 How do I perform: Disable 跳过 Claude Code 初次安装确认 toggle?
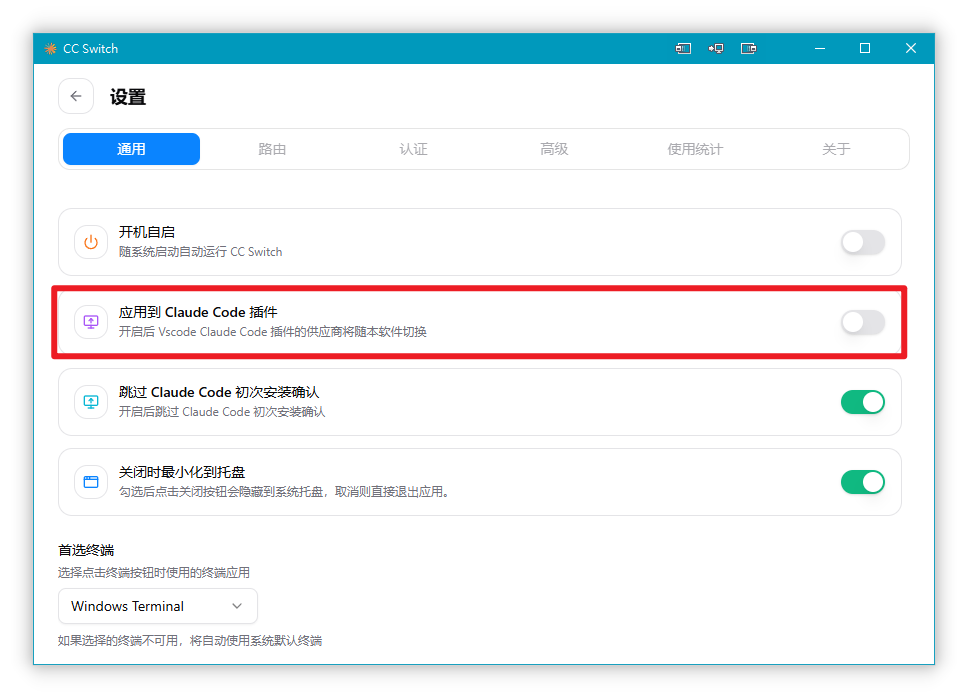[862, 402]
